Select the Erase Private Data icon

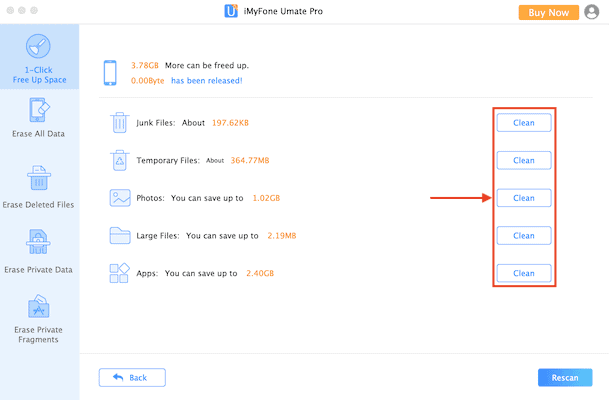[x=38, y=242]
